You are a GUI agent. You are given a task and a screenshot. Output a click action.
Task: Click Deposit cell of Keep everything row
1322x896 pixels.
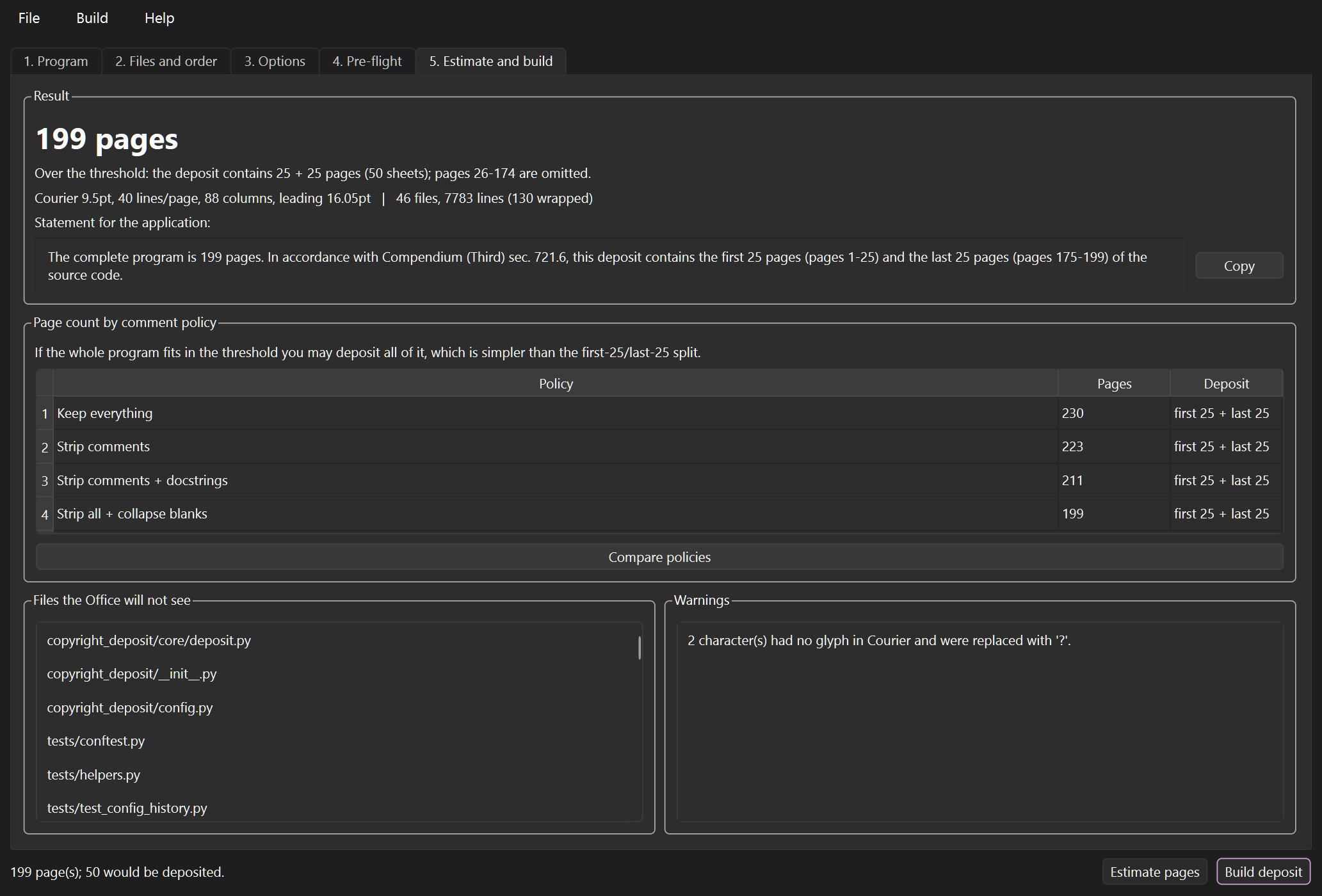1226,413
